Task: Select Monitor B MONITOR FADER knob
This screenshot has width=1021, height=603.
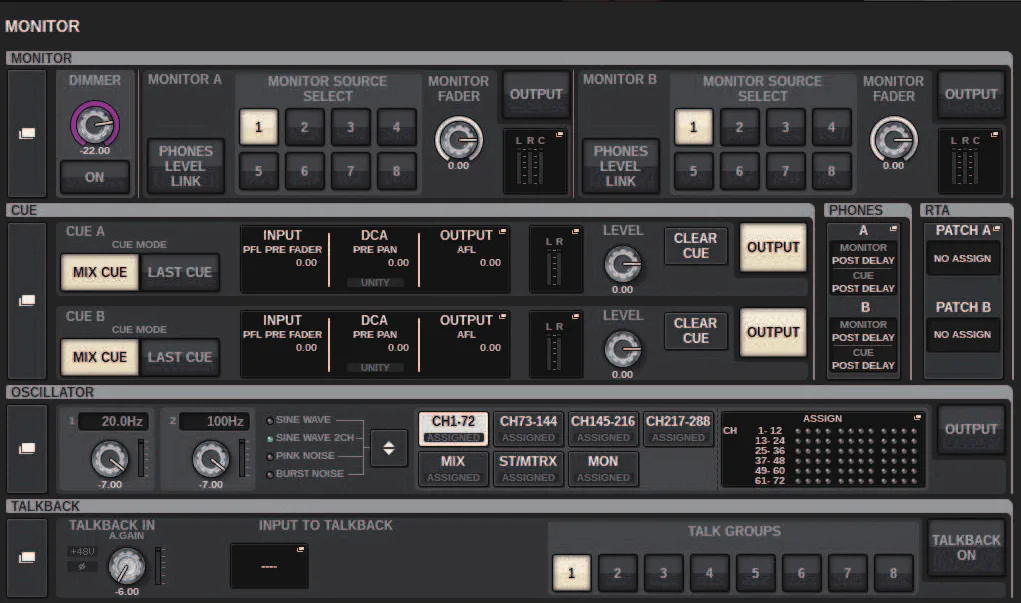Action: click(893, 139)
